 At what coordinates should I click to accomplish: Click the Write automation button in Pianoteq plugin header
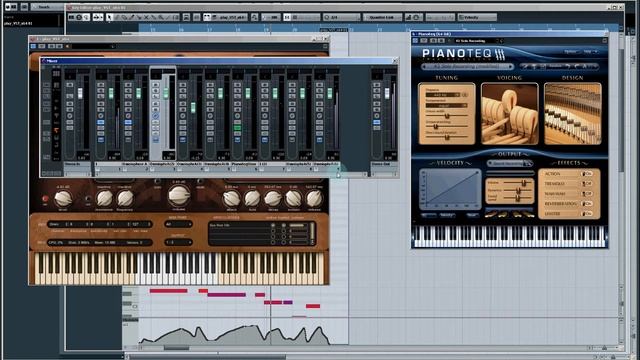[x=441, y=41]
